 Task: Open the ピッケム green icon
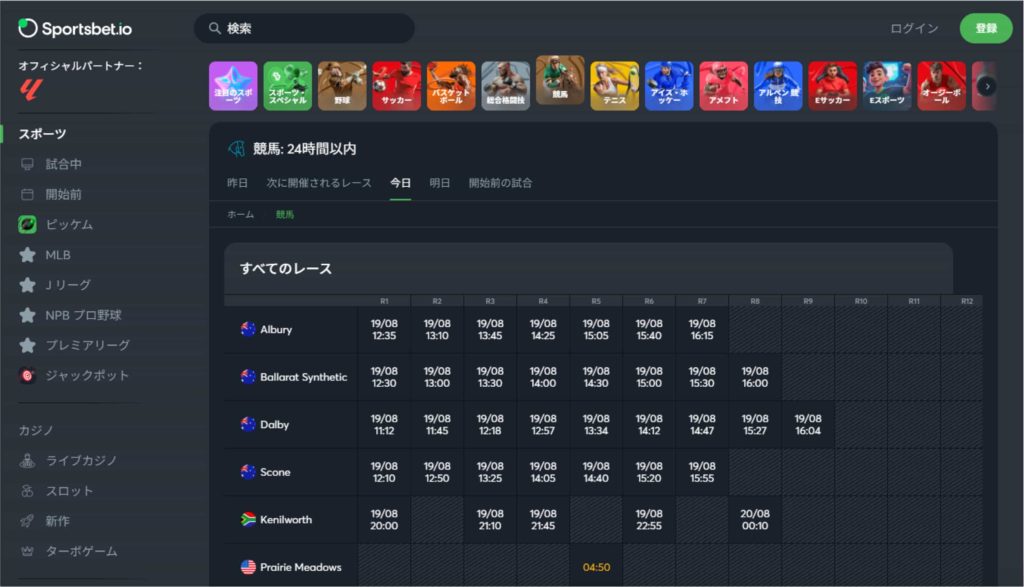[x=27, y=224]
